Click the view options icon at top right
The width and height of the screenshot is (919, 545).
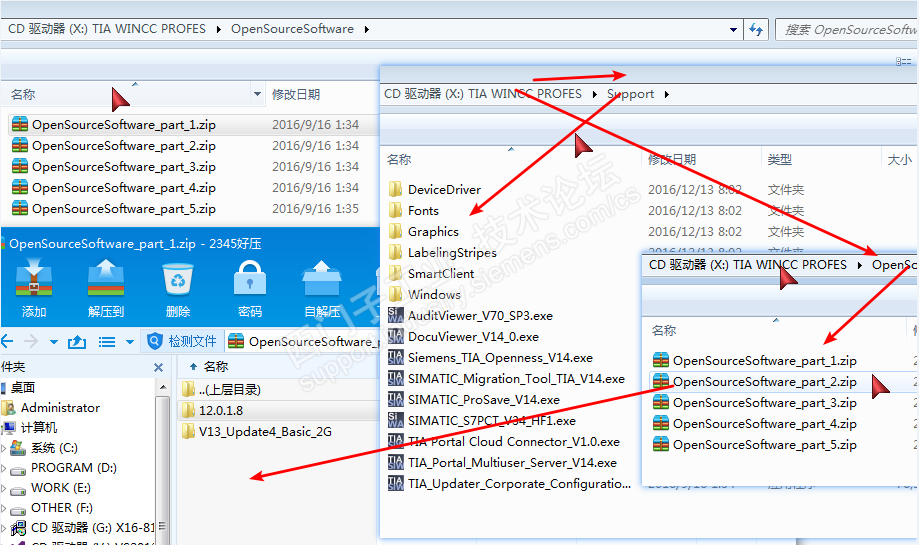pyautogui.click(x=903, y=61)
